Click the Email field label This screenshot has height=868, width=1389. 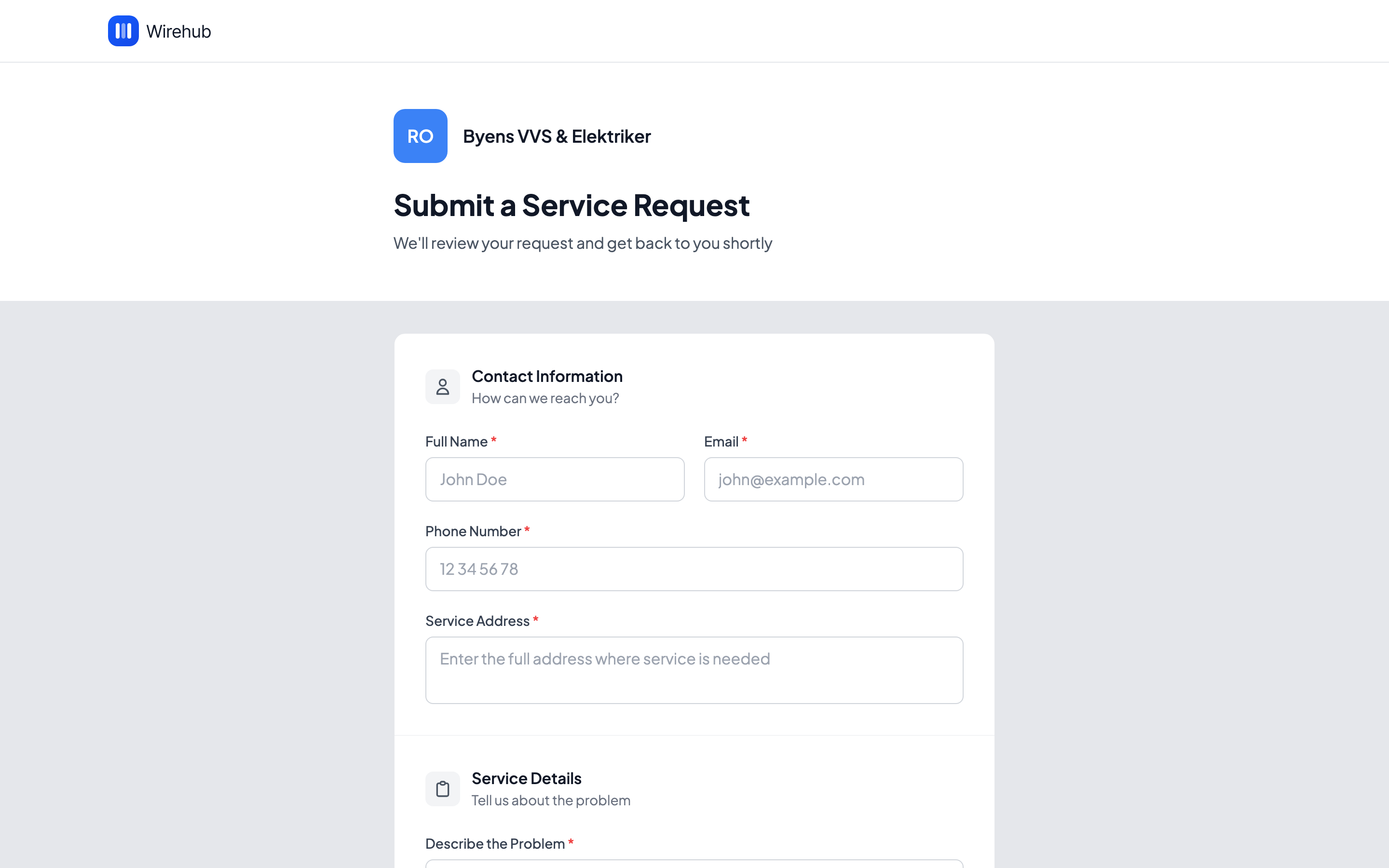pyautogui.click(x=721, y=441)
